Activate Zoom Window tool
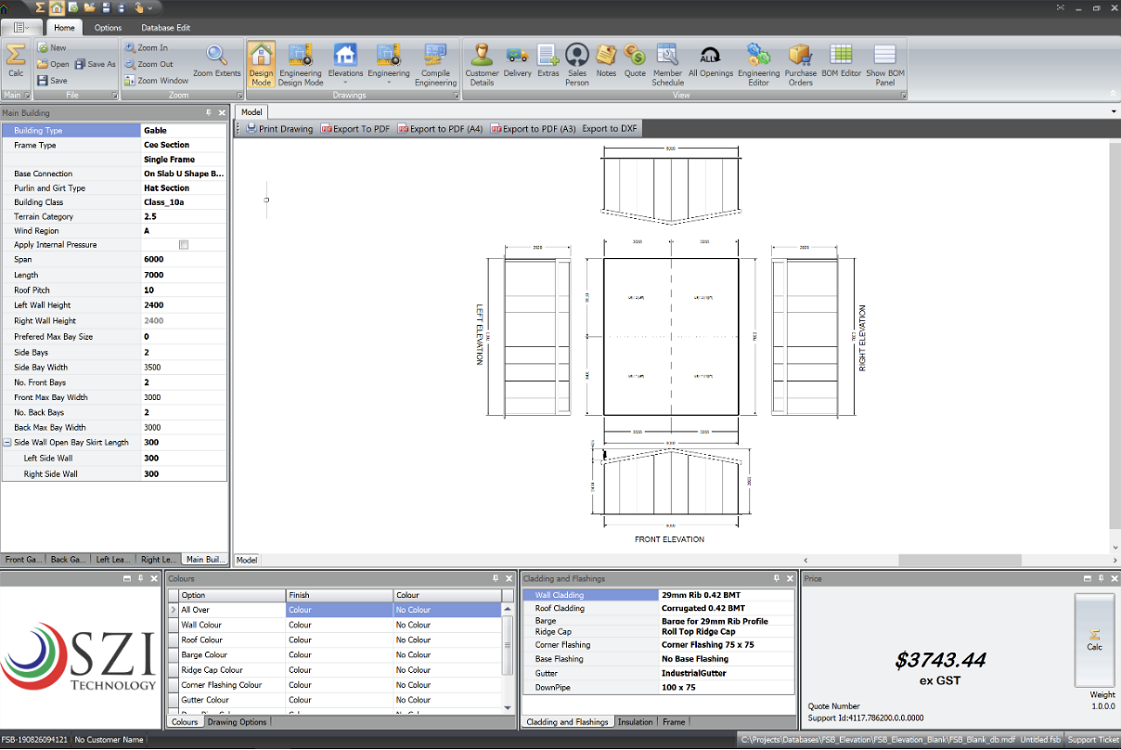 point(156,81)
